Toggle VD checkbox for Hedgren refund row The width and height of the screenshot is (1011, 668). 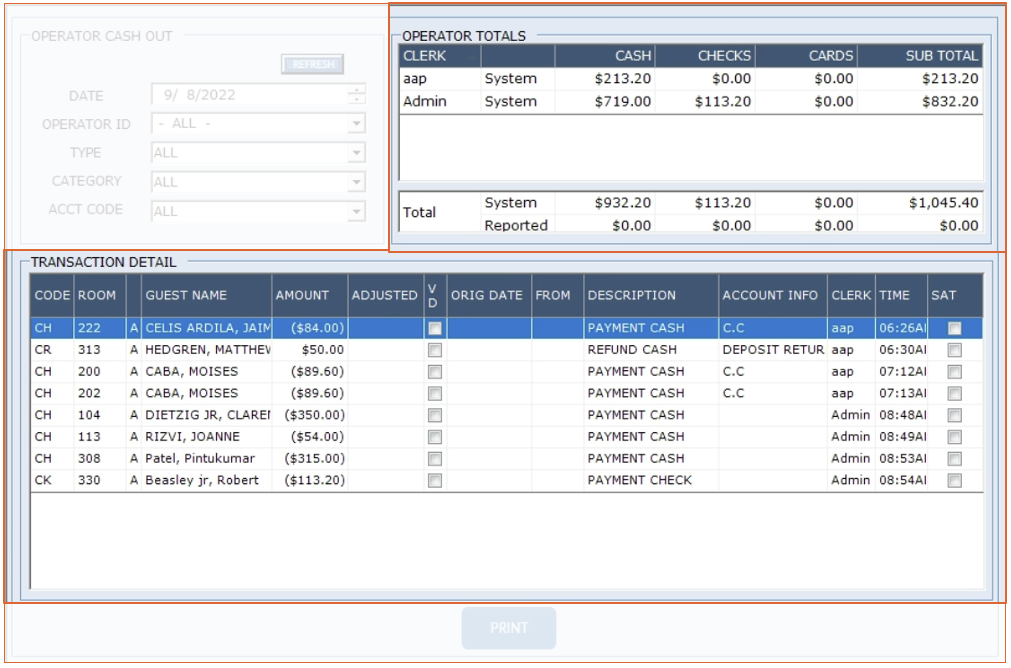pyautogui.click(x=435, y=350)
